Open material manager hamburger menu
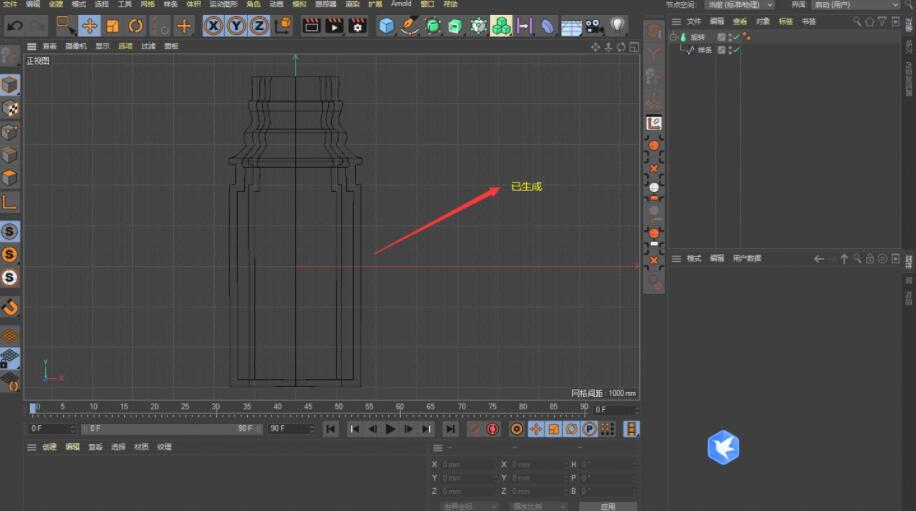The image size is (916, 511). pyautogui.click(x=32, y=447)
